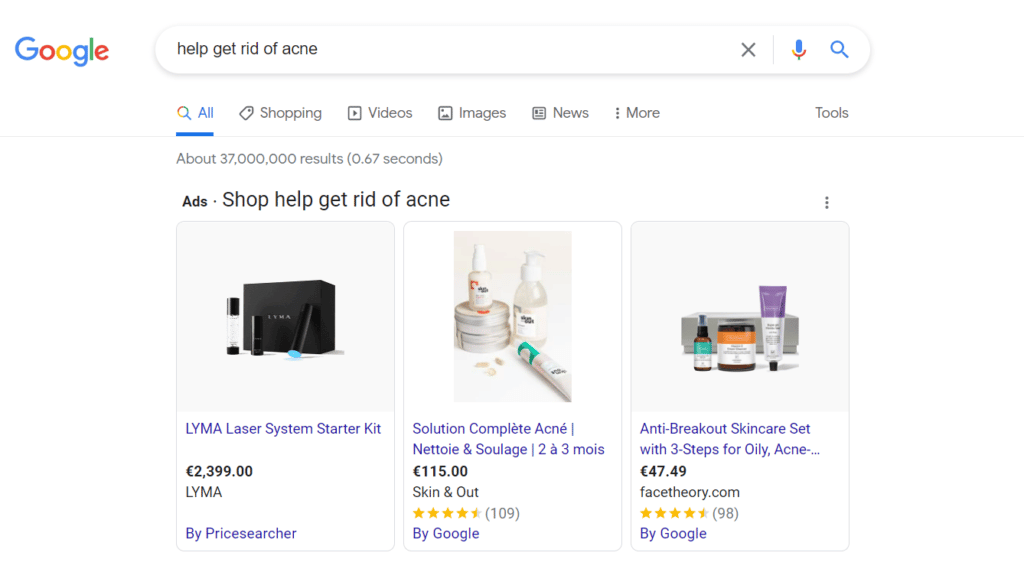View LYMA black box product image
Viewport: 1024px width, 572px height.
coord(285,317)
